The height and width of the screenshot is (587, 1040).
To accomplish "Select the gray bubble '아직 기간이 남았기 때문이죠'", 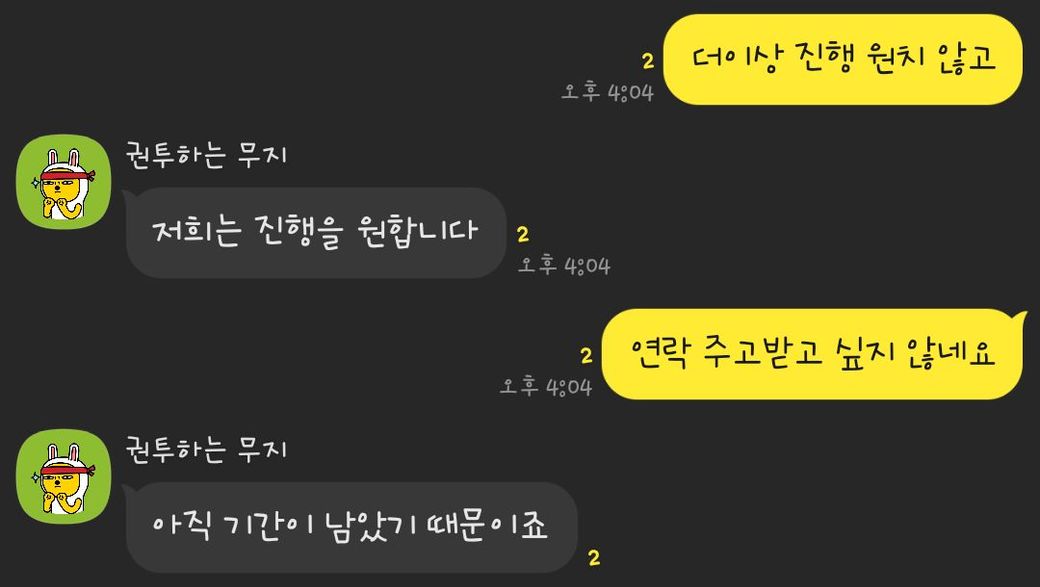I will tap(350, 527).
